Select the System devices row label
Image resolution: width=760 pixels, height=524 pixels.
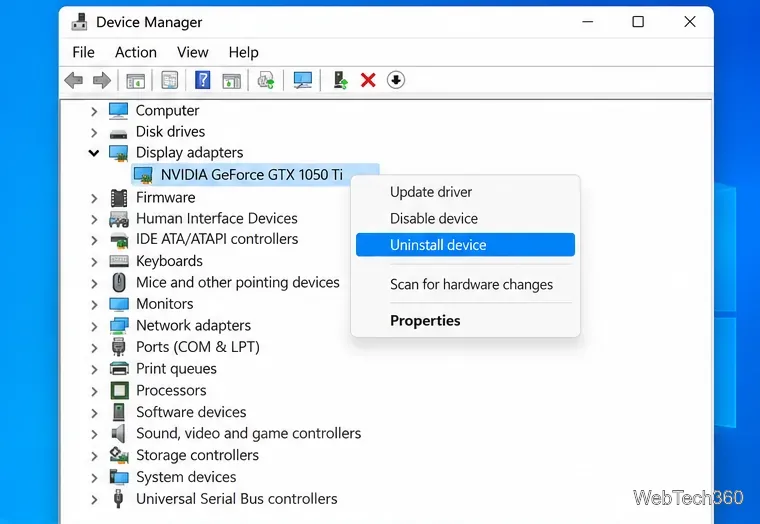(186, 477)
